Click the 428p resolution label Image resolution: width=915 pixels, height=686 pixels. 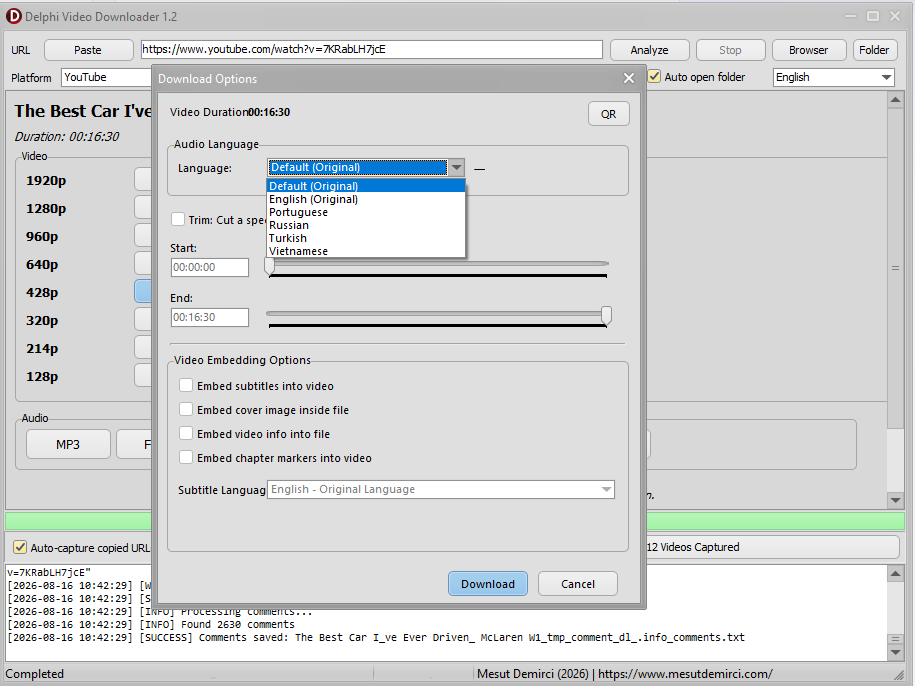coord(42,293)
